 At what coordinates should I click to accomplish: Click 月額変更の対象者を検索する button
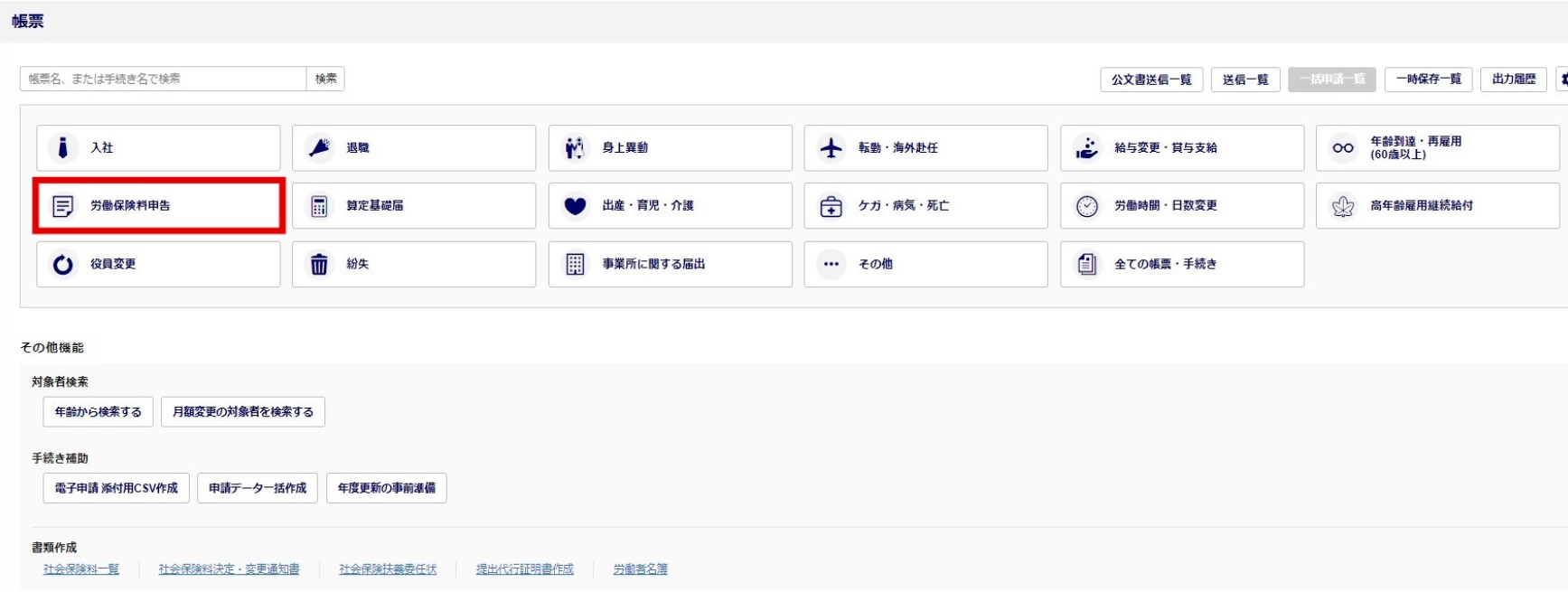pos(243,411)
